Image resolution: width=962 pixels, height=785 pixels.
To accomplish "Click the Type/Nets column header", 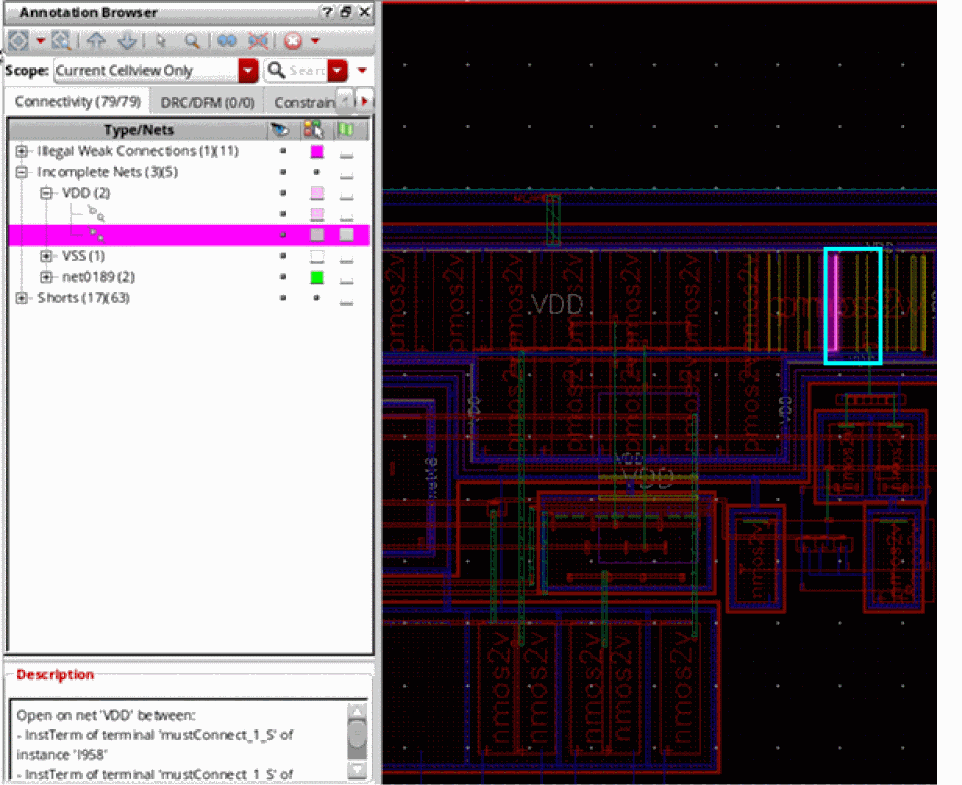I will (x=138, y=130).
